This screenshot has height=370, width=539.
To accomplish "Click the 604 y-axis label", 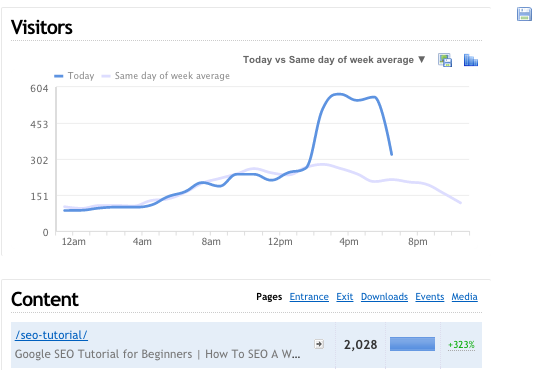I will (39, 89).
